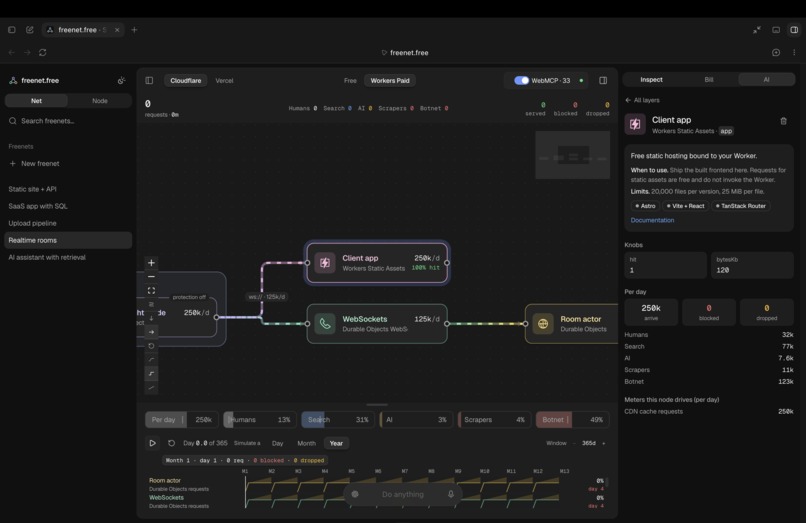
Task: Toggle theme icon beside freenet.free logo
Action: tap(121, 80)
